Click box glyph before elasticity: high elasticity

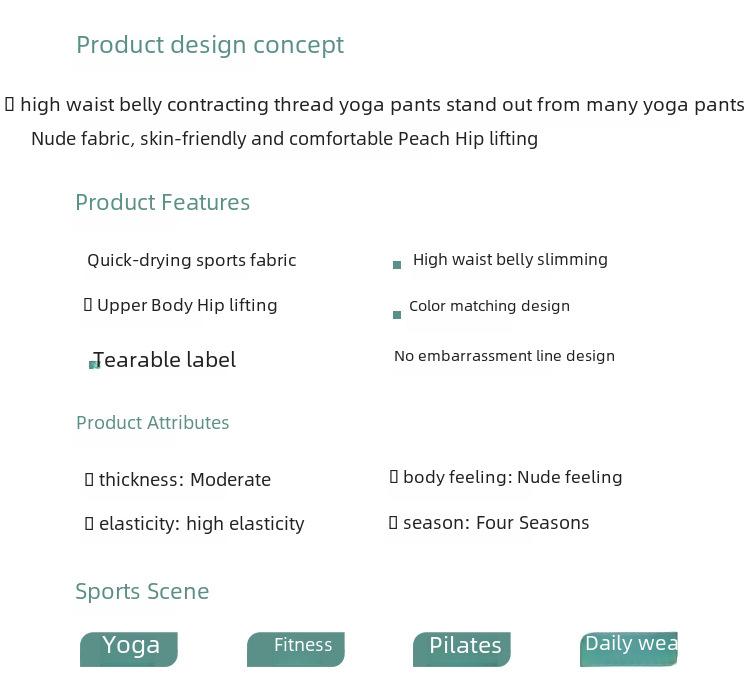pyautogui.click(x=89, y=524)
